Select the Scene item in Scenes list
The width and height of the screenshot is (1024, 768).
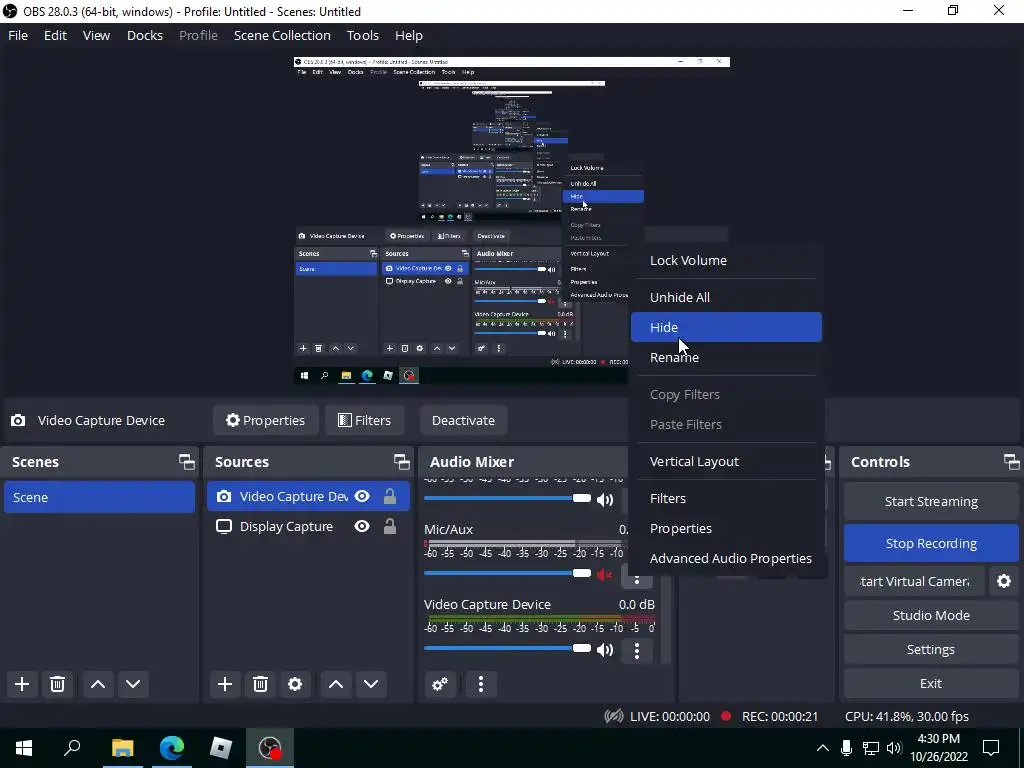pyautogui.click(x=99, y=497)
